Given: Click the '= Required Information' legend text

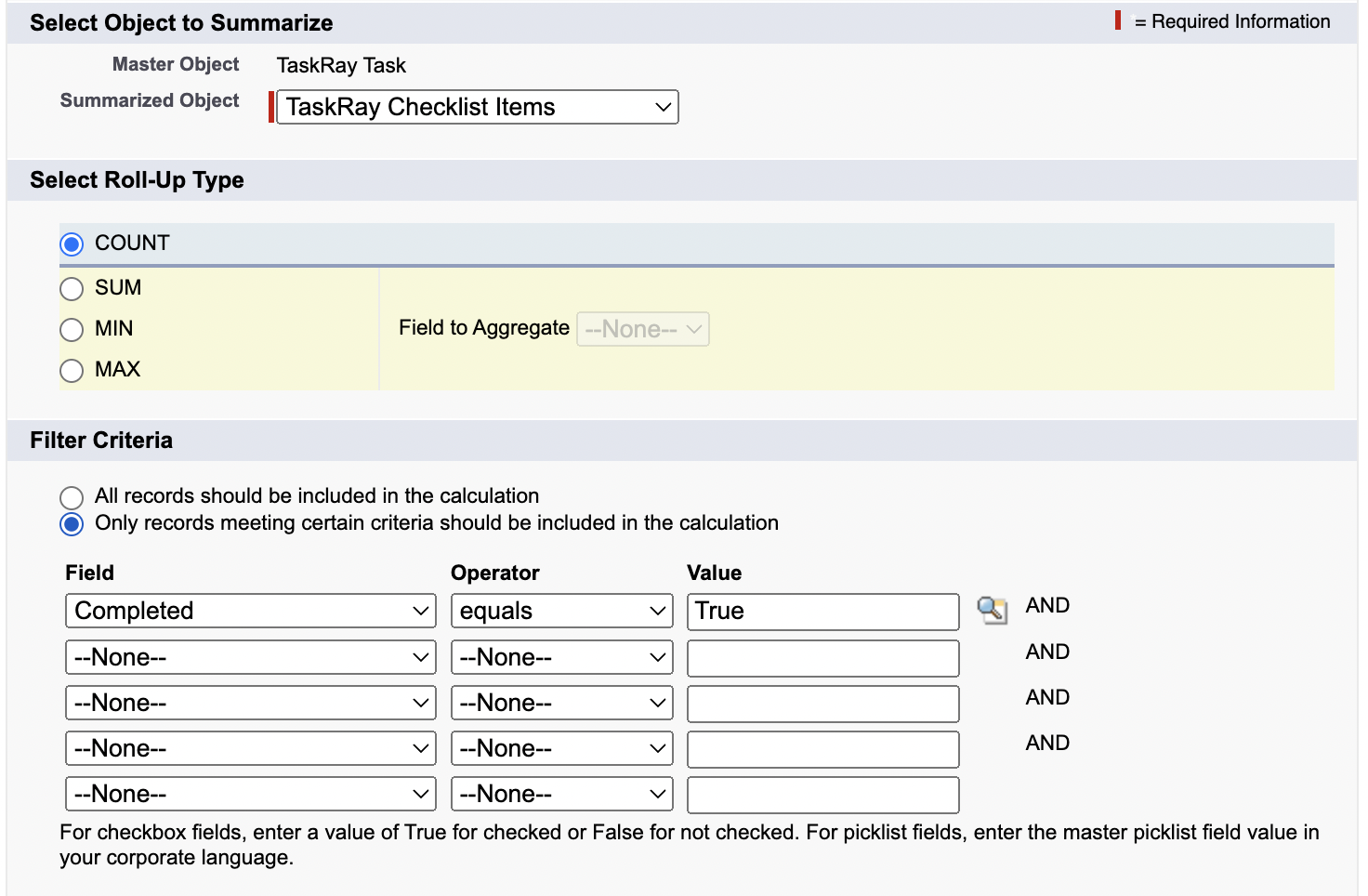Looking at the screenshot, I should click(1232, 21).
